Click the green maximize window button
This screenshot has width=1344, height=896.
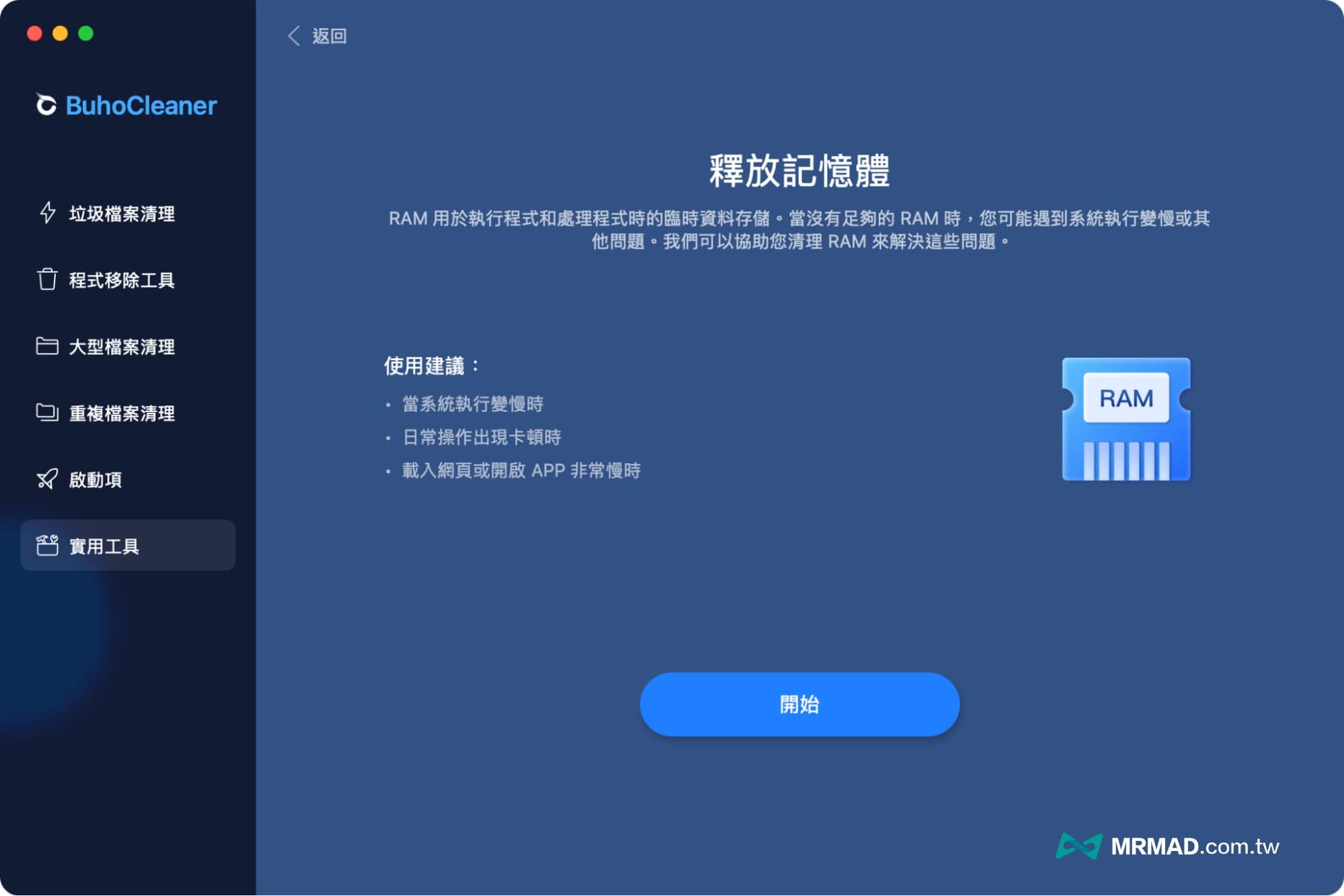pos(85,33)
